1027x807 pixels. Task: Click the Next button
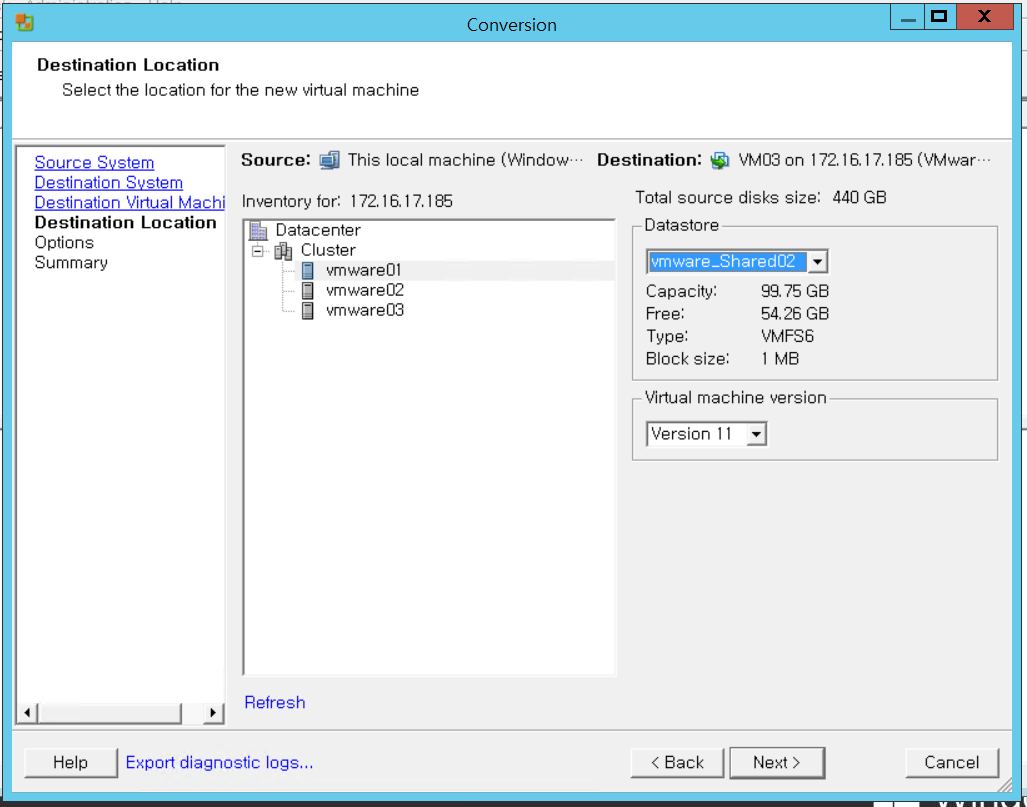pyautogui.click(x=777, y=762)
